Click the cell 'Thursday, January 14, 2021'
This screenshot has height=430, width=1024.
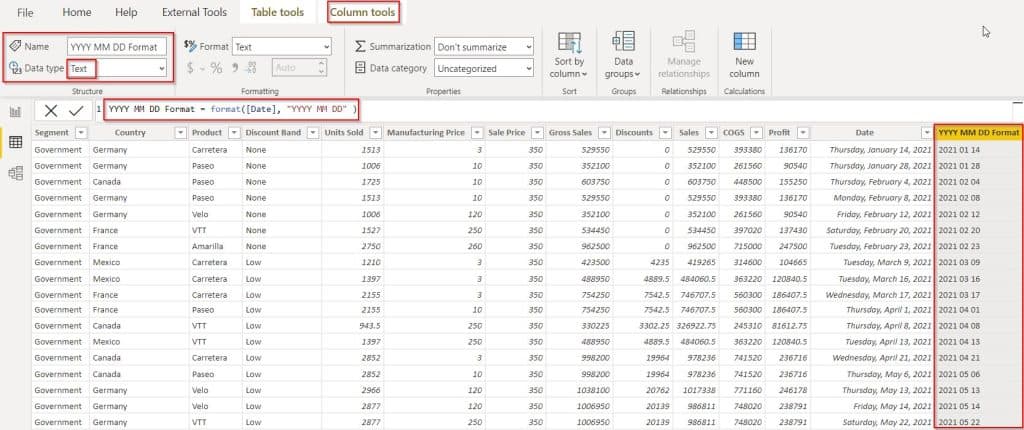coord(872,150)
